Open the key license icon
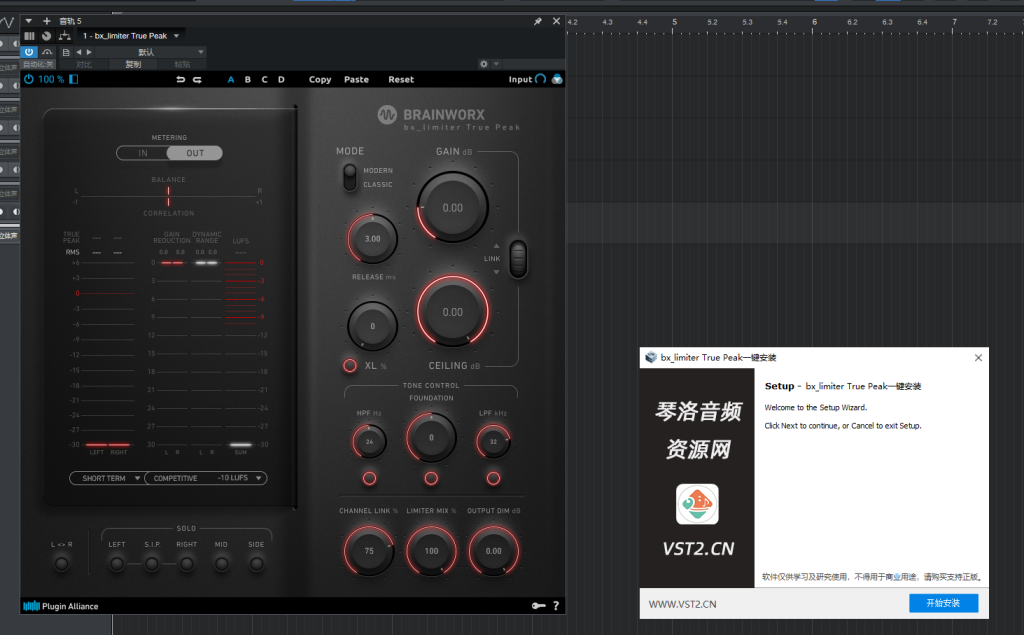Image resolution: width=1024 pixels, height=635 pixels. point(538,606)
